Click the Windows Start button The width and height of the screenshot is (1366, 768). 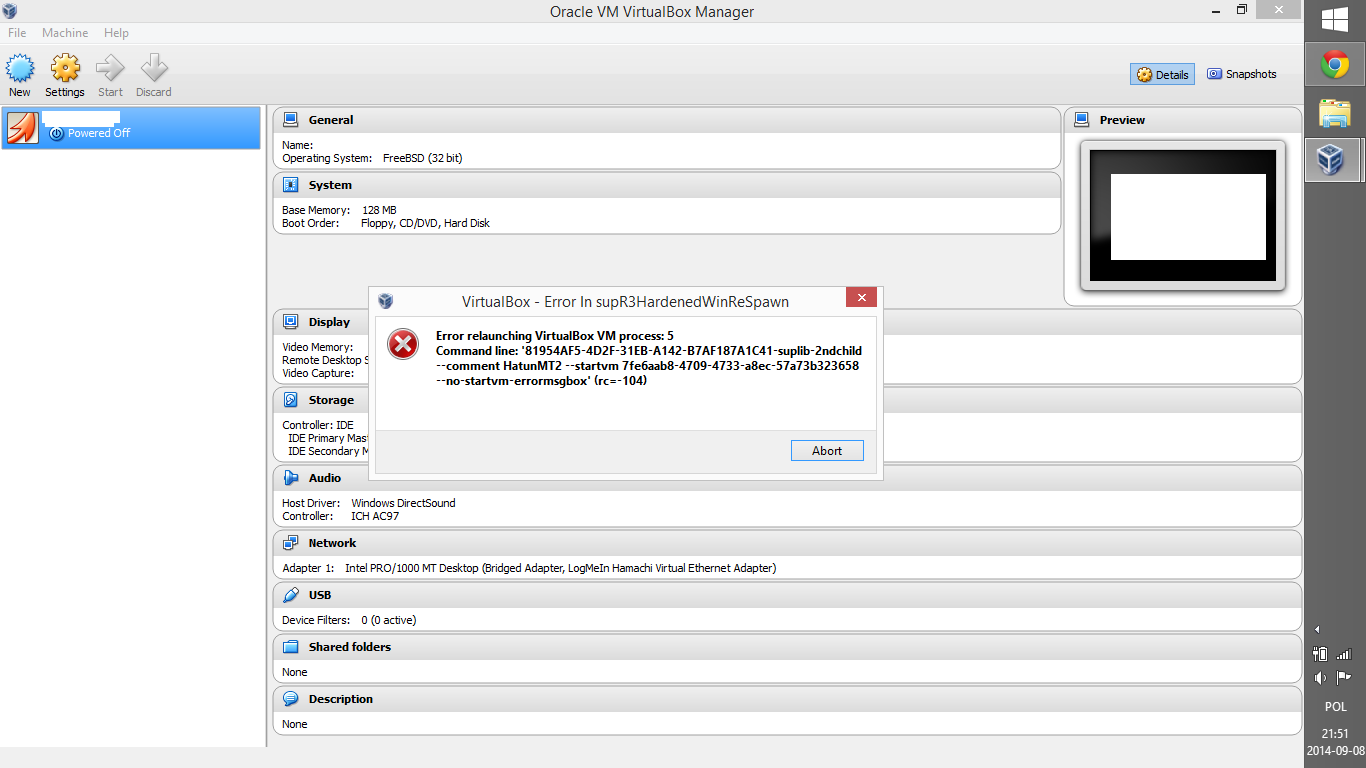click(1335, 19)
